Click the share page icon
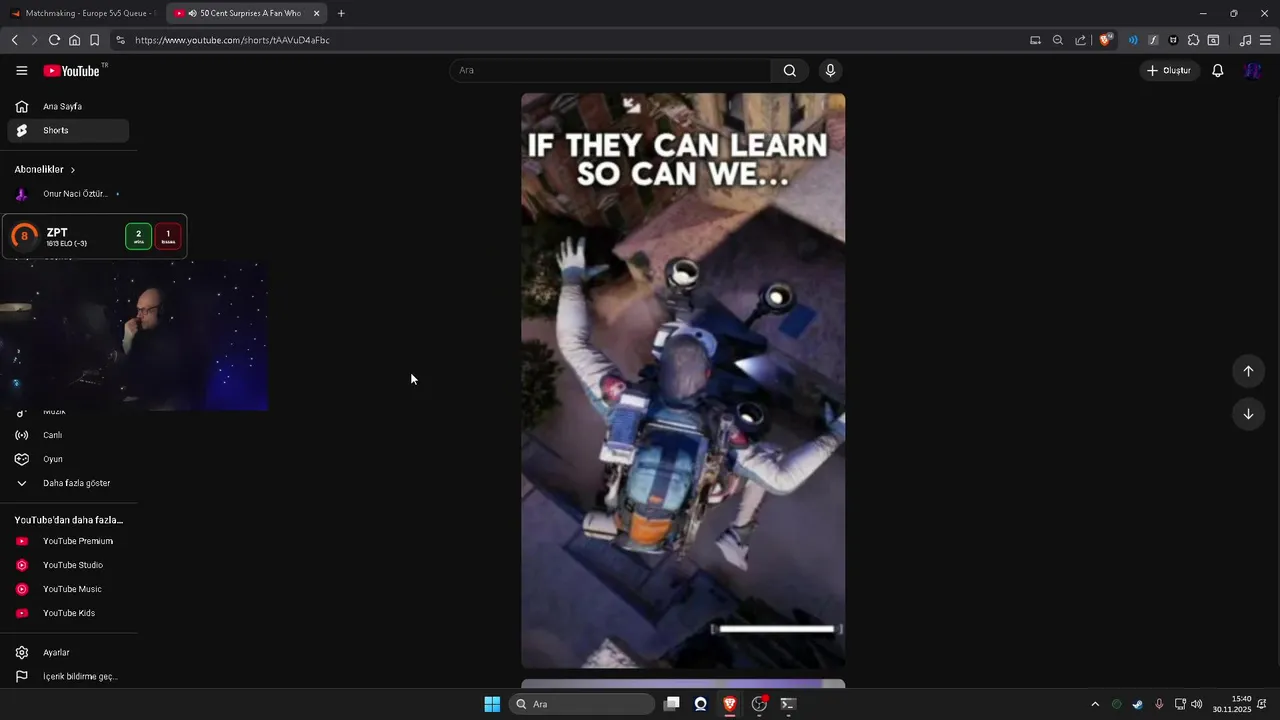 [1080, 40]
